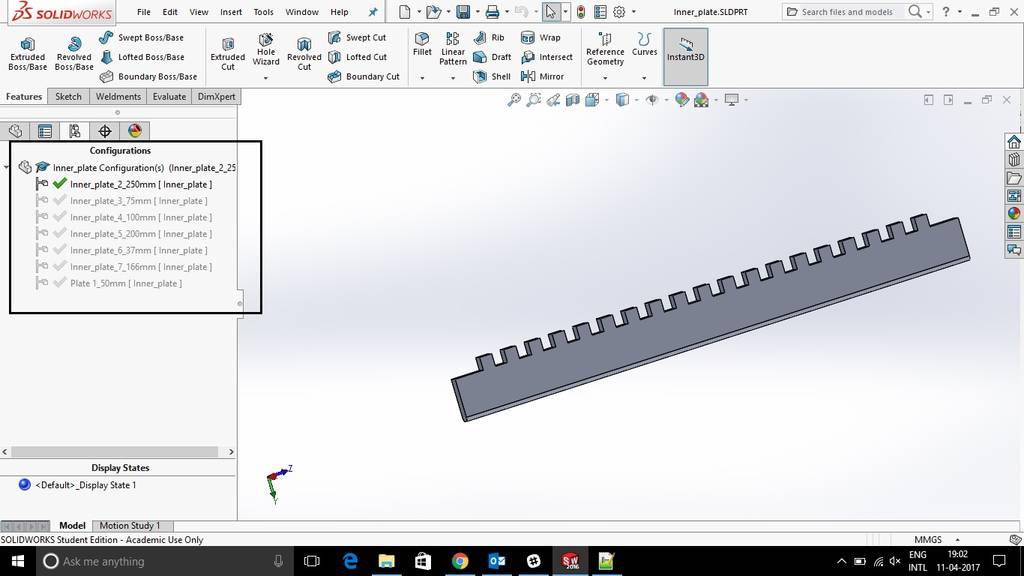
Task: Open DimXpertManager tab icon
Action: click(x=104, y=131)
